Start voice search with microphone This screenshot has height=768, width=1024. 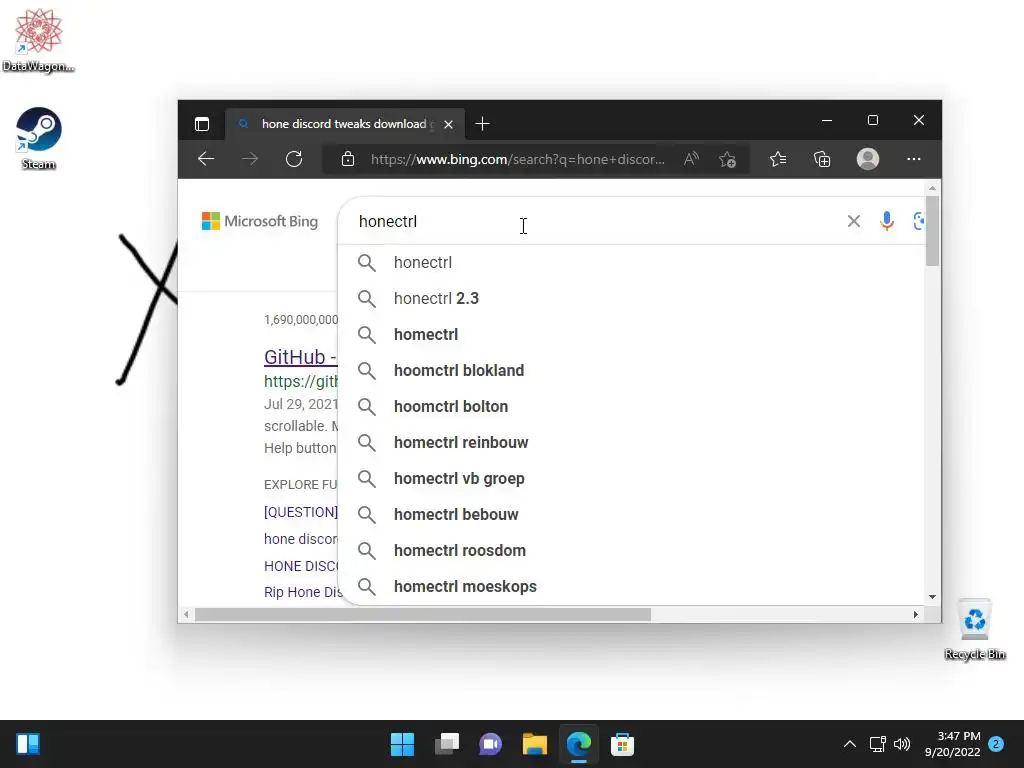coord(886,221)
